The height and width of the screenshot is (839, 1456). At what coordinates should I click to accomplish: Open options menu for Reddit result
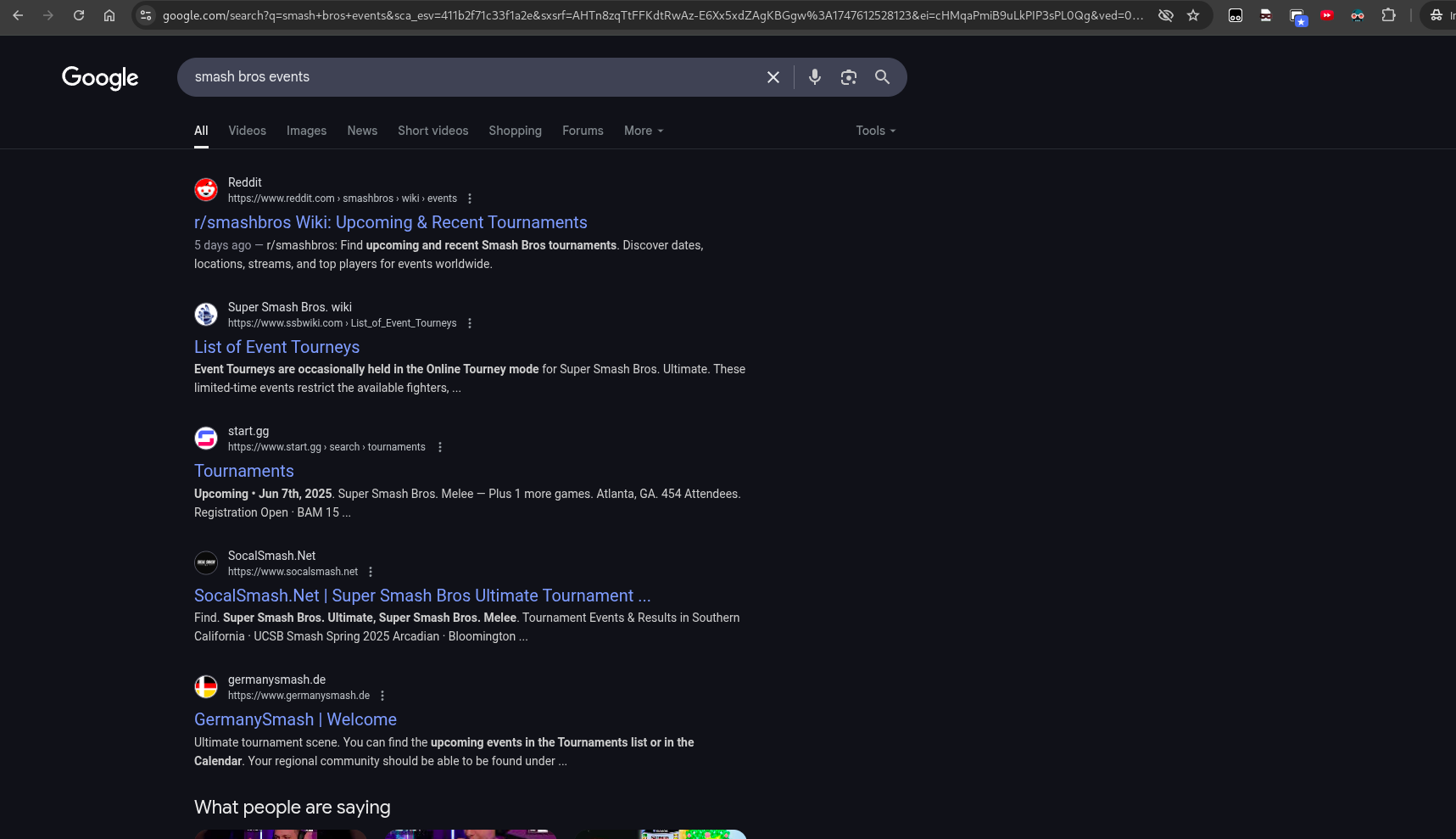pos(470,199)
